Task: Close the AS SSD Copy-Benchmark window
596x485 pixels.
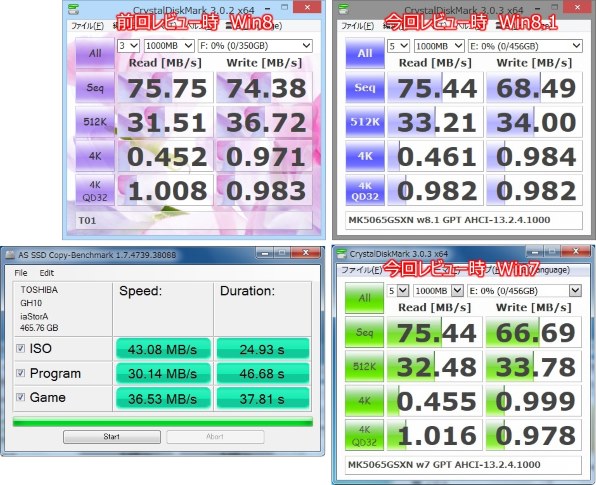Action: point(305,252)
